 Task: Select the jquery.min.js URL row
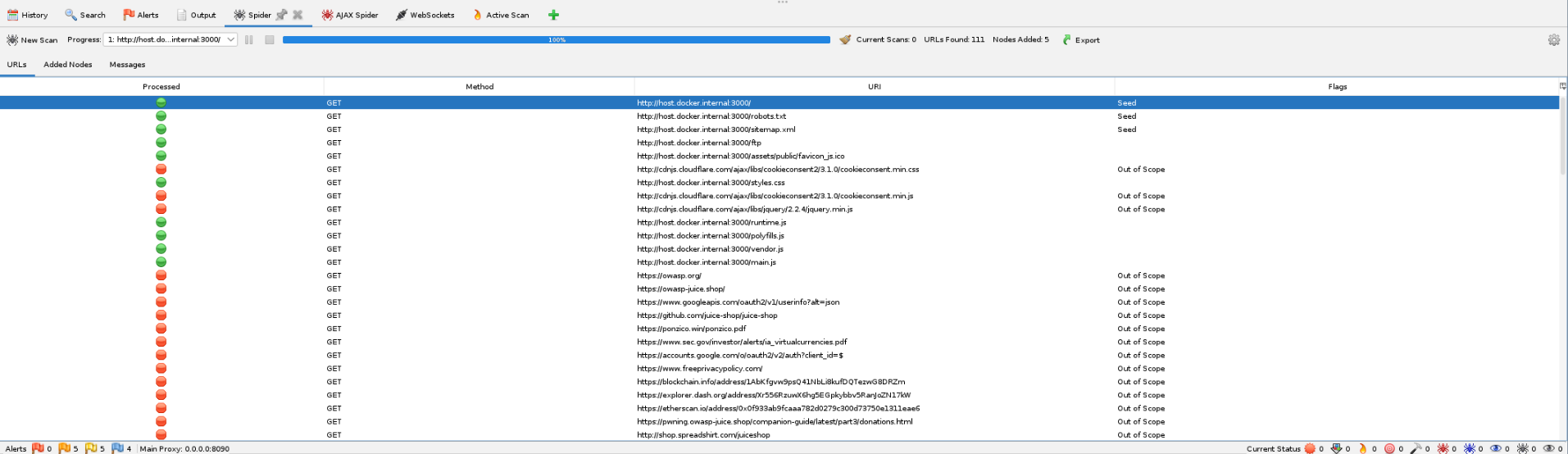click(779, 209)
